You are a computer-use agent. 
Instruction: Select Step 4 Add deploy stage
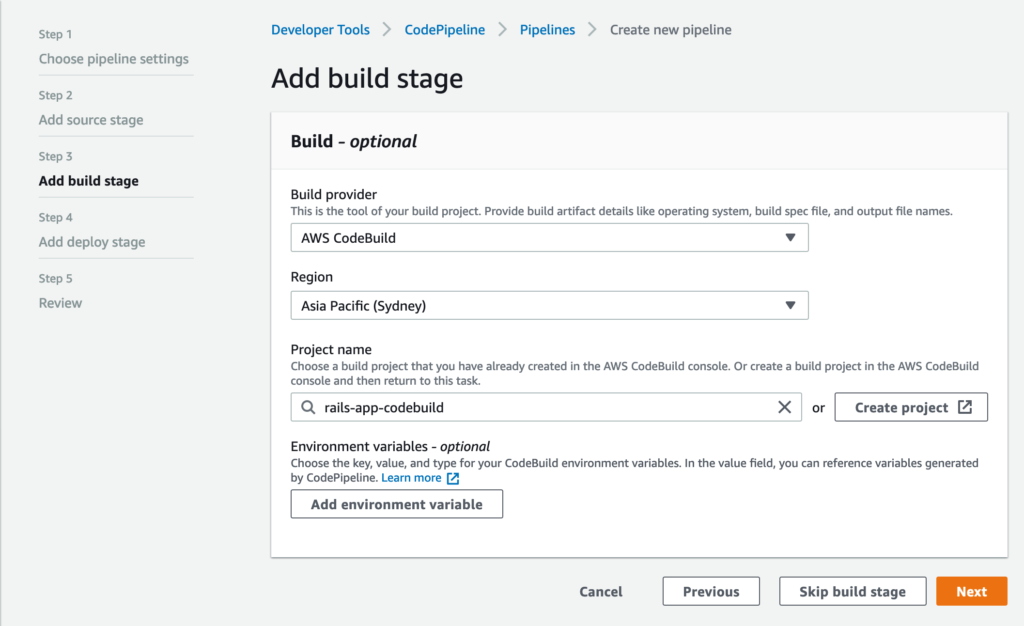point(91,242)
